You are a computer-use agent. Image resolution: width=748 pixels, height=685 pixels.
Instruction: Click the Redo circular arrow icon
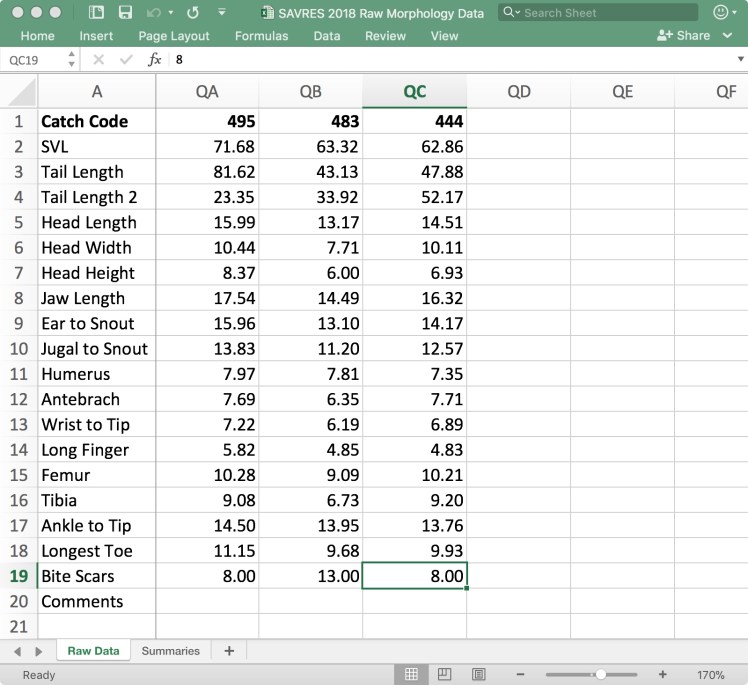tap(193, 13)
